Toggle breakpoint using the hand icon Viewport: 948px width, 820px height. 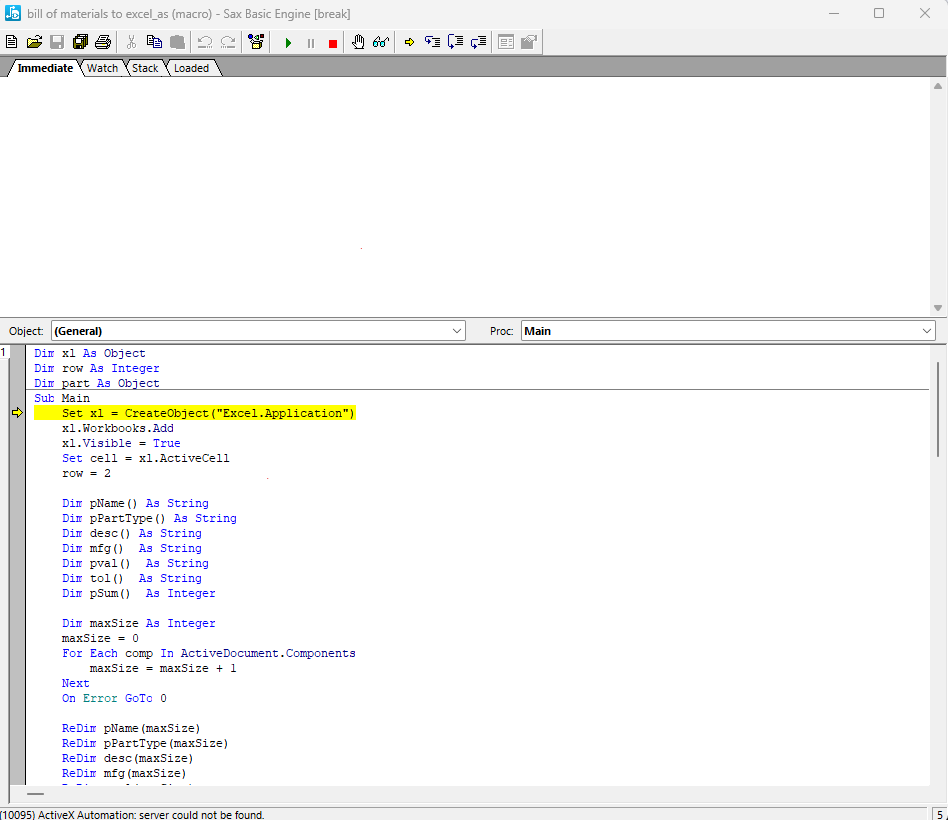point(358,42)
